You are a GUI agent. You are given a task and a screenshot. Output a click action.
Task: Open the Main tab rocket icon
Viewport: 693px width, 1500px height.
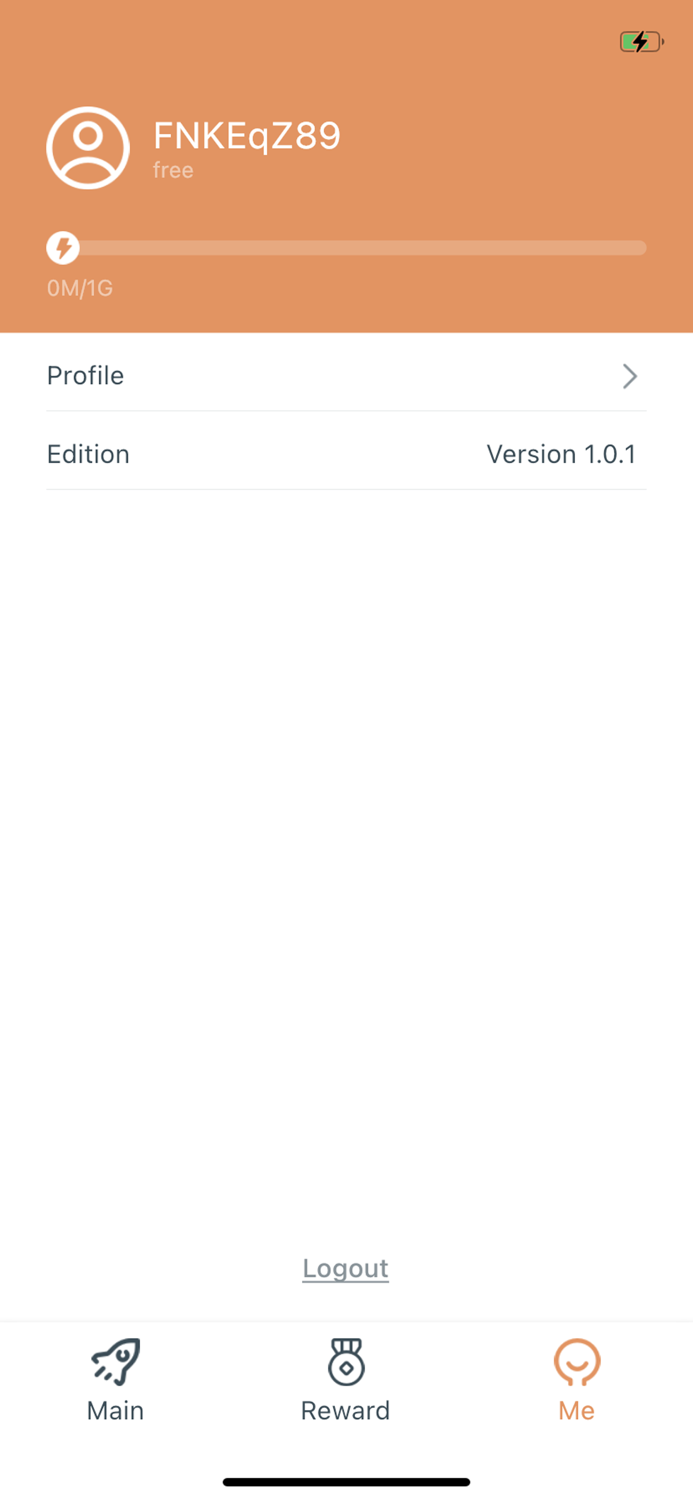click(x=116, y=1362)
